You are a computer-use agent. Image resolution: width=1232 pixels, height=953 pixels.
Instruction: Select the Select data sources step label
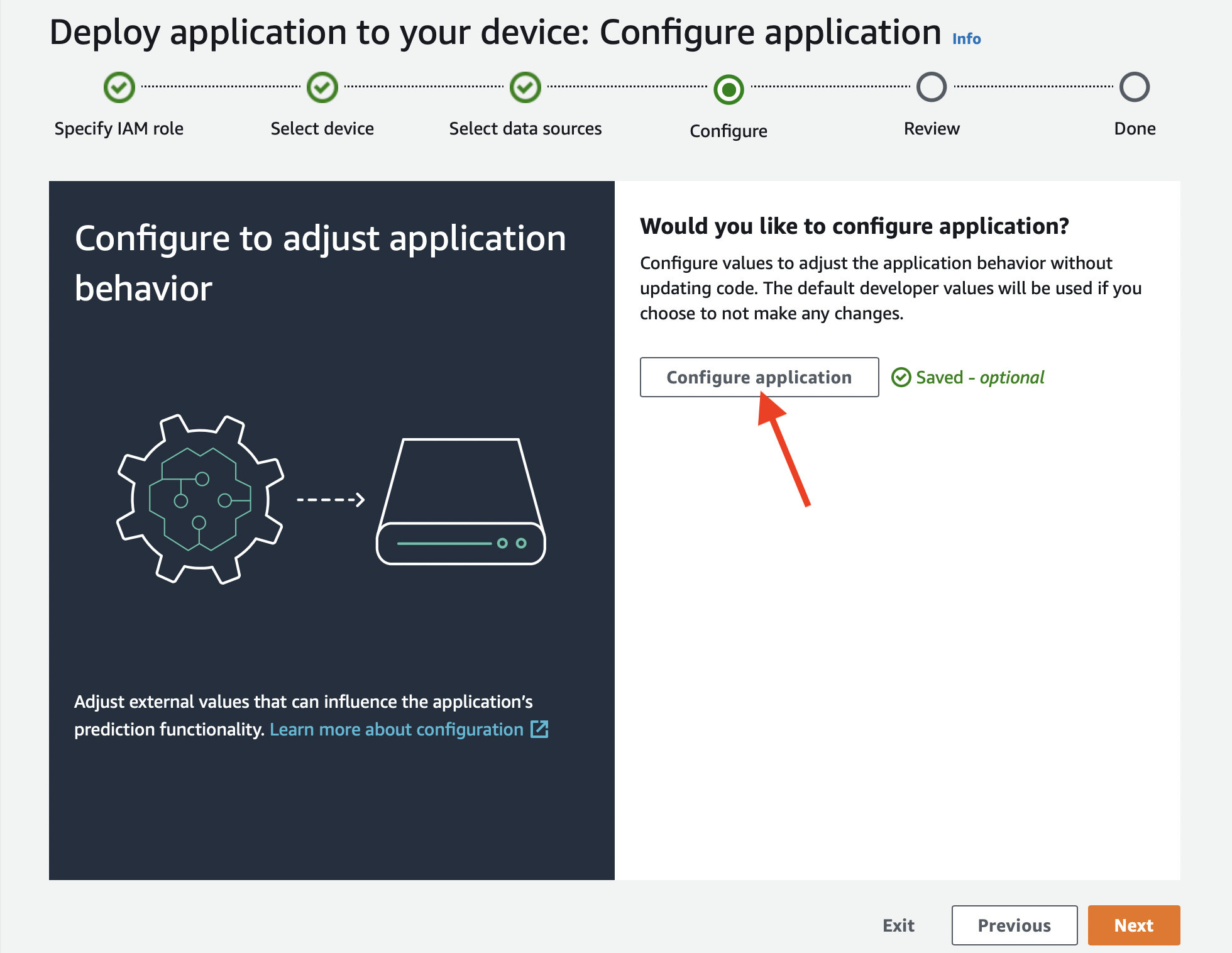pos(525,128)
